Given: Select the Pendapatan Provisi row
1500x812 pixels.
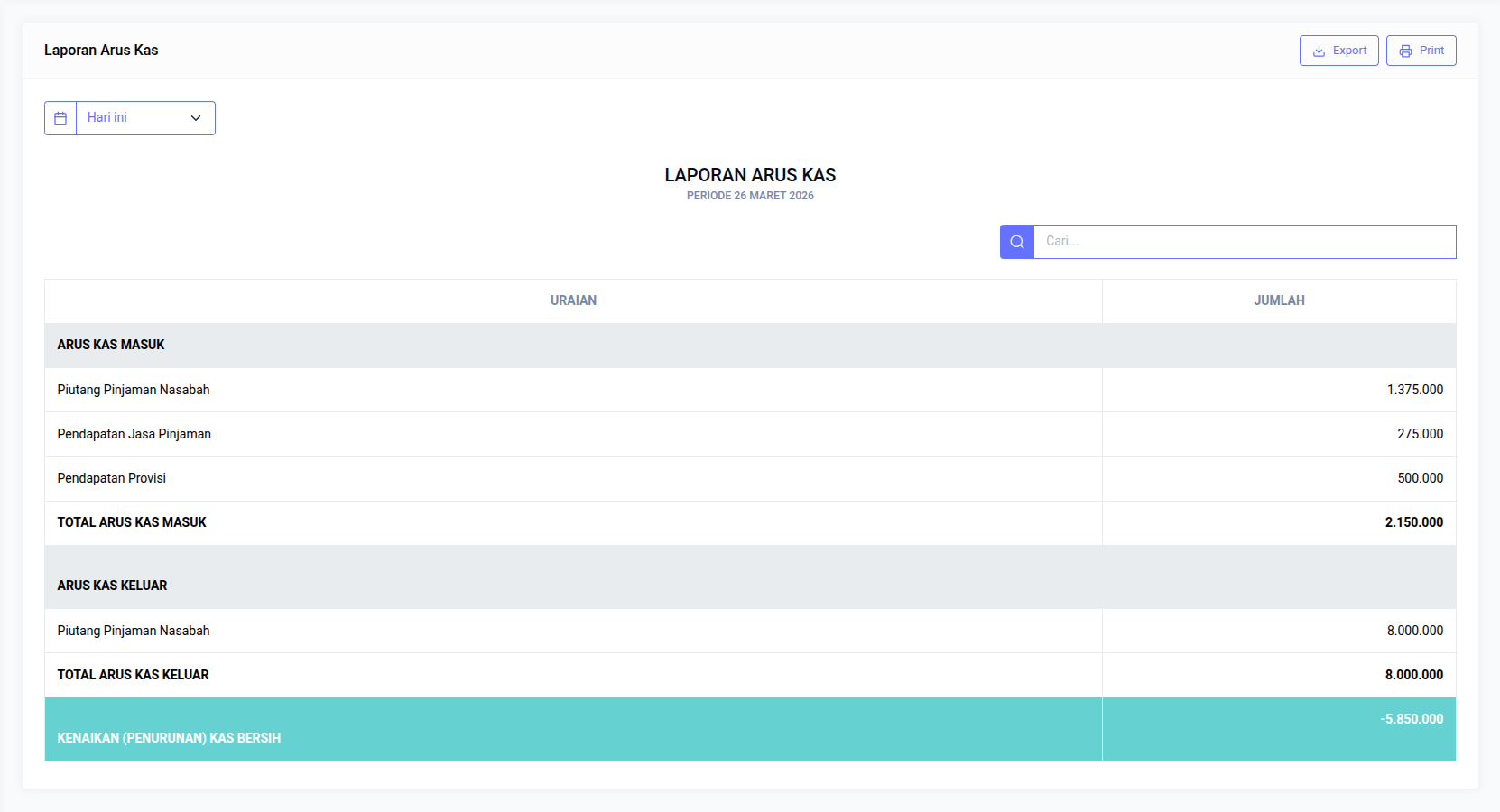Looking at the screenshot, I should pyautogui.click(x=112, y=478).
